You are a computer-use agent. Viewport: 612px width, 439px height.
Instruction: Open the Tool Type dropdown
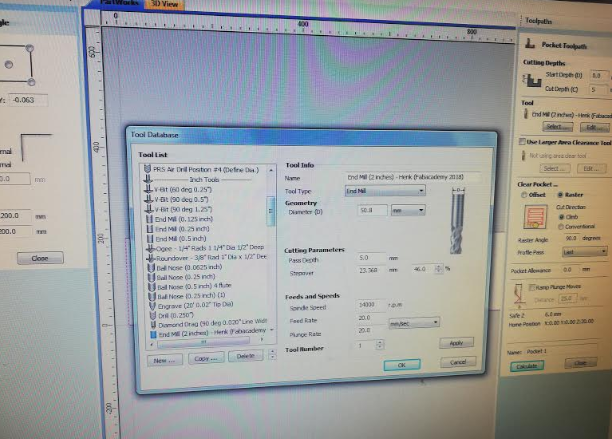click(x=385, y=191)
